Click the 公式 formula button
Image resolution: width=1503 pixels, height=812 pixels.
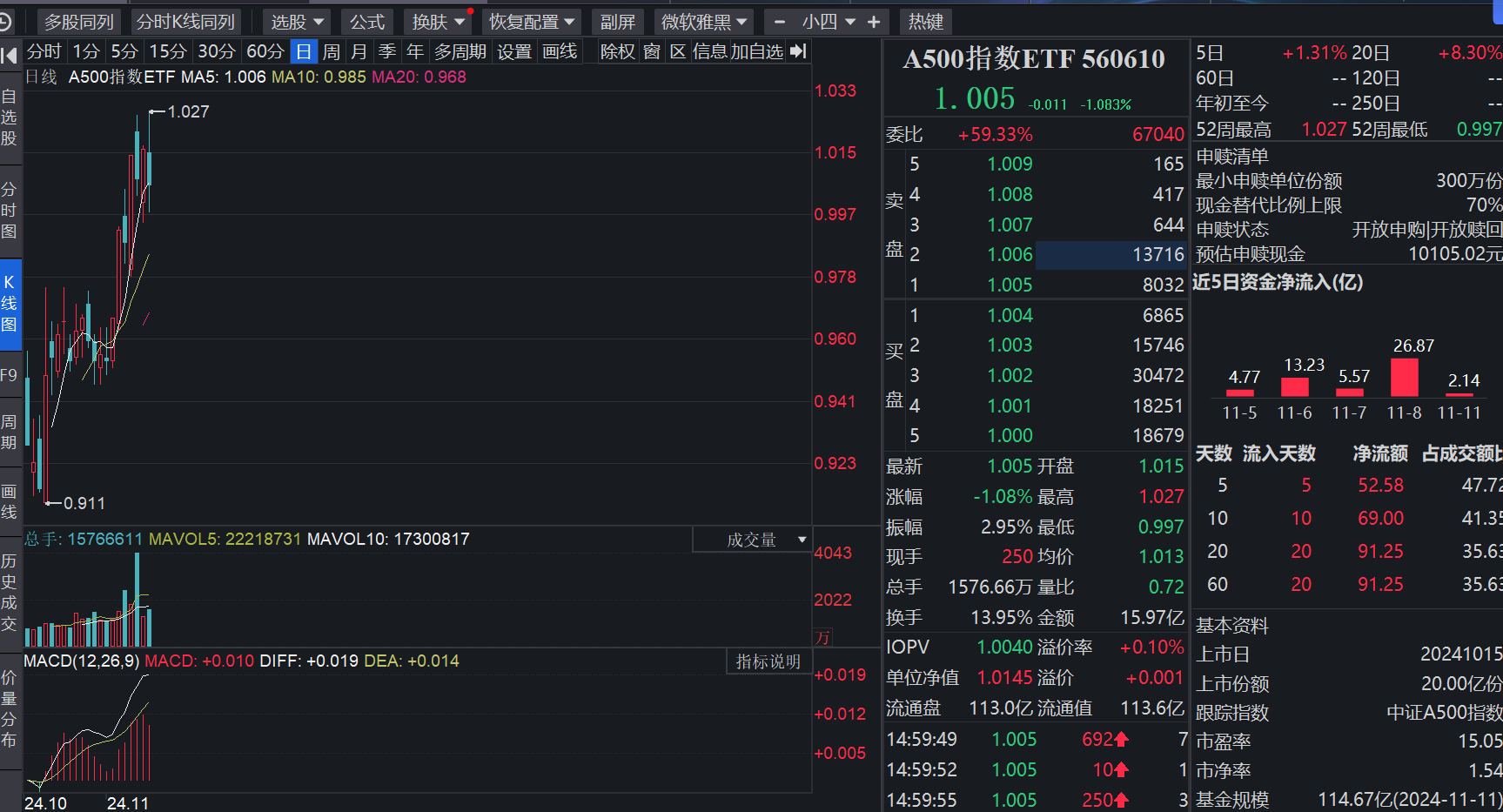coord(367,22)
